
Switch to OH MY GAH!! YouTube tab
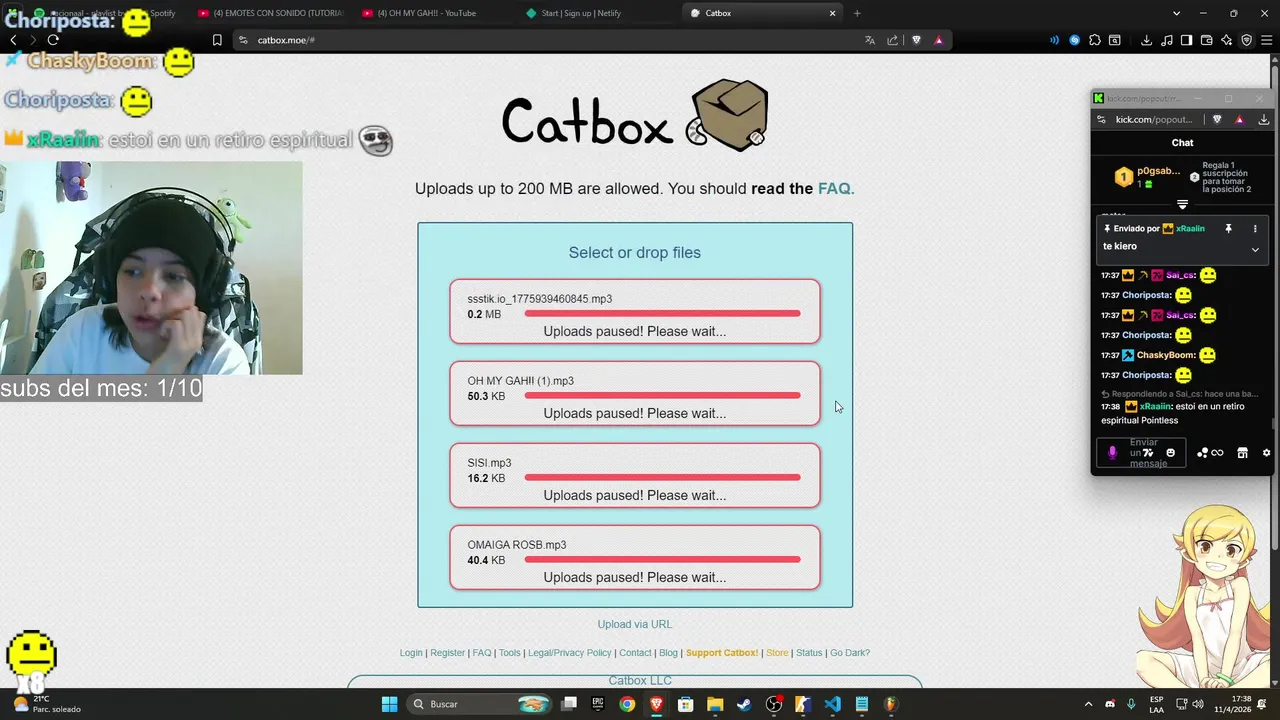coord(434,13)
